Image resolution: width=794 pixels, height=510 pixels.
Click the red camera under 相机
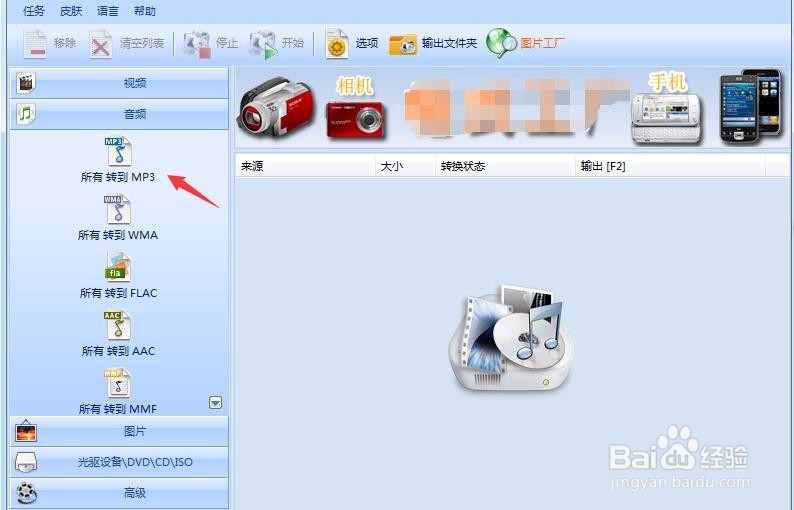[x=355, y=119]
